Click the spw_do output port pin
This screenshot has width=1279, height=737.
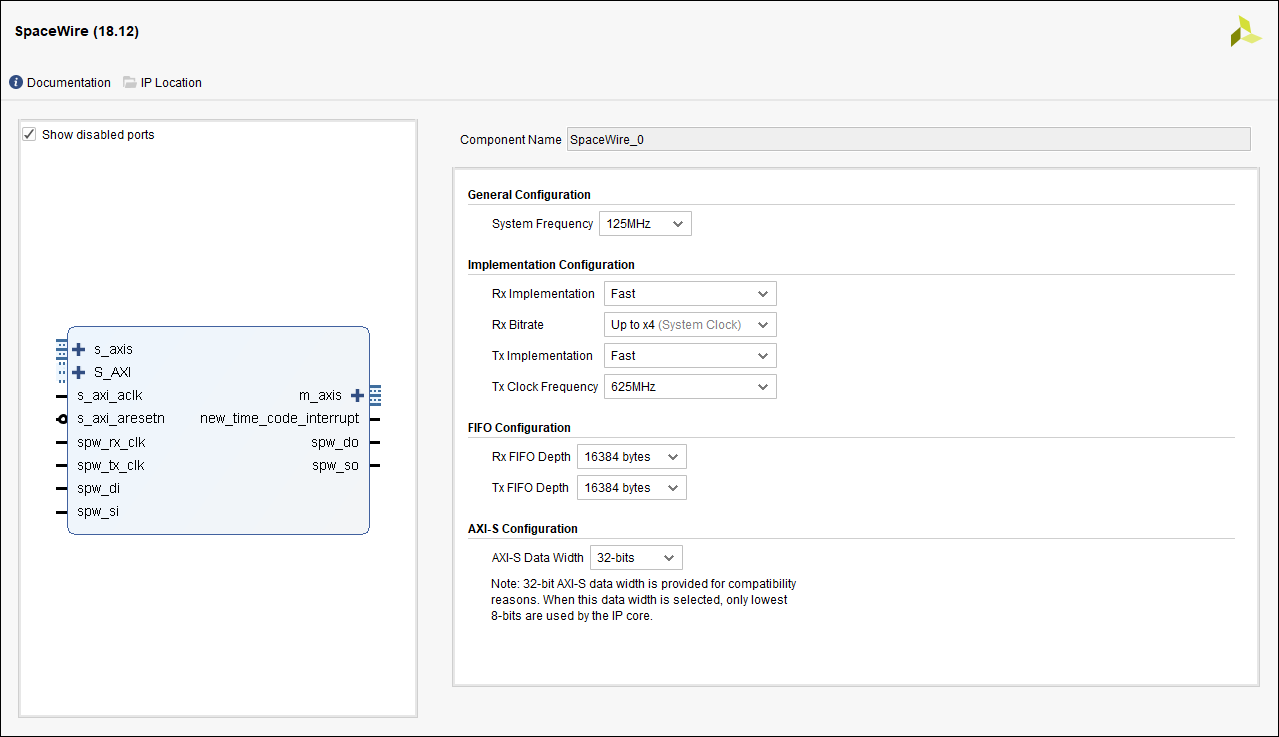375,442
